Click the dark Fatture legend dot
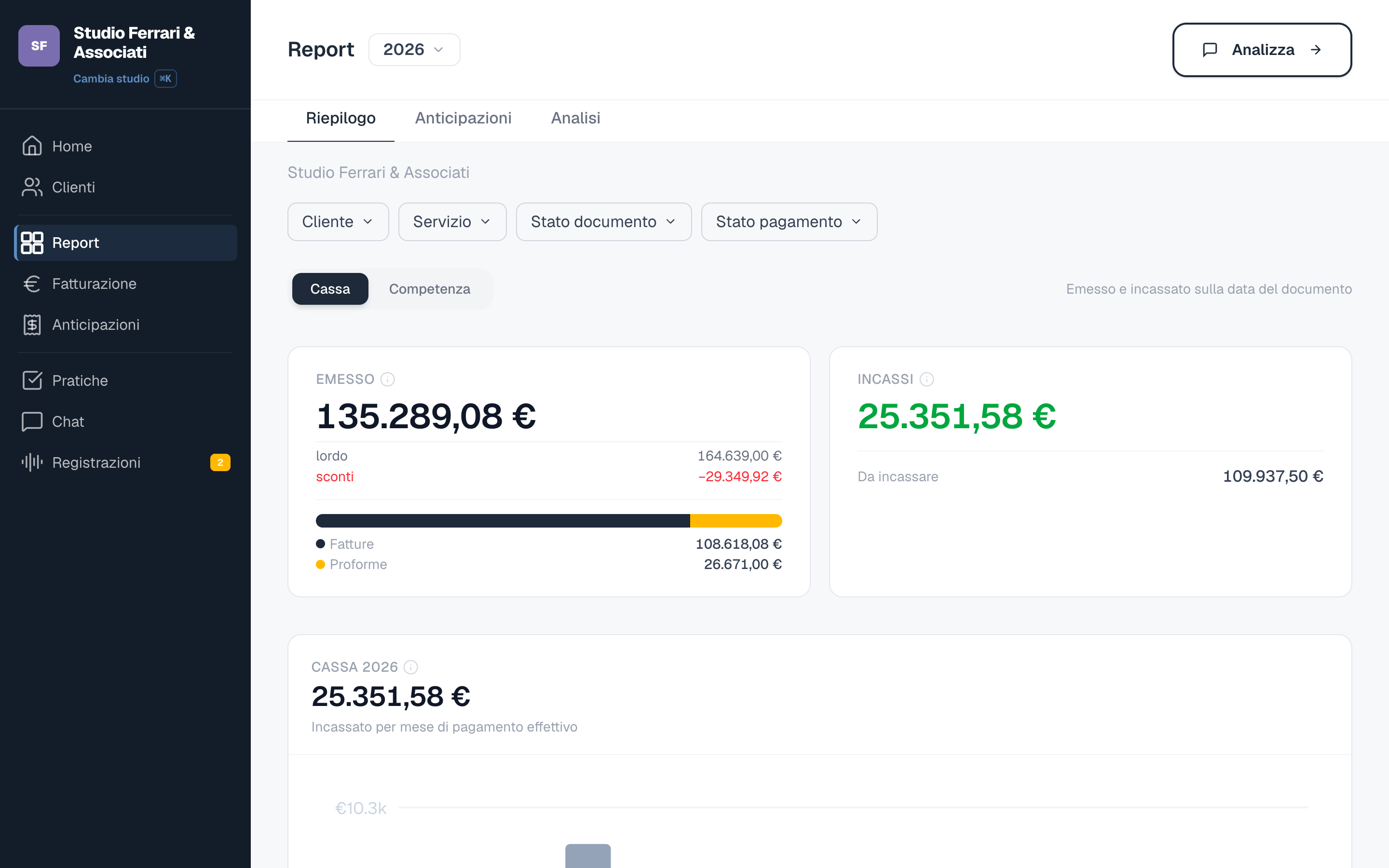Screen dimensions: 1389x868 321,543
